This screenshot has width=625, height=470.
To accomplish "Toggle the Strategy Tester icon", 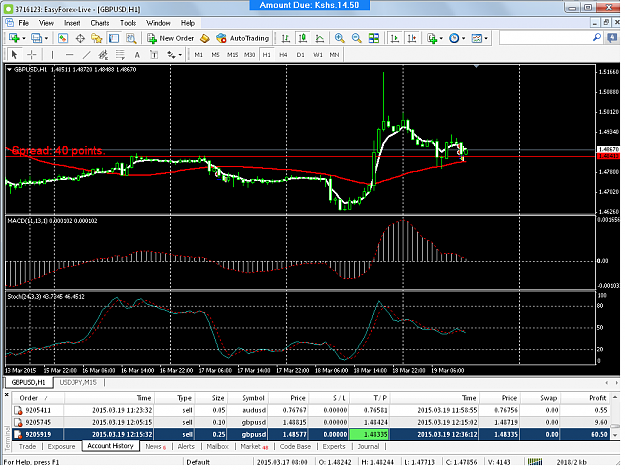I will pyautogui.click(x=131, y=38).
